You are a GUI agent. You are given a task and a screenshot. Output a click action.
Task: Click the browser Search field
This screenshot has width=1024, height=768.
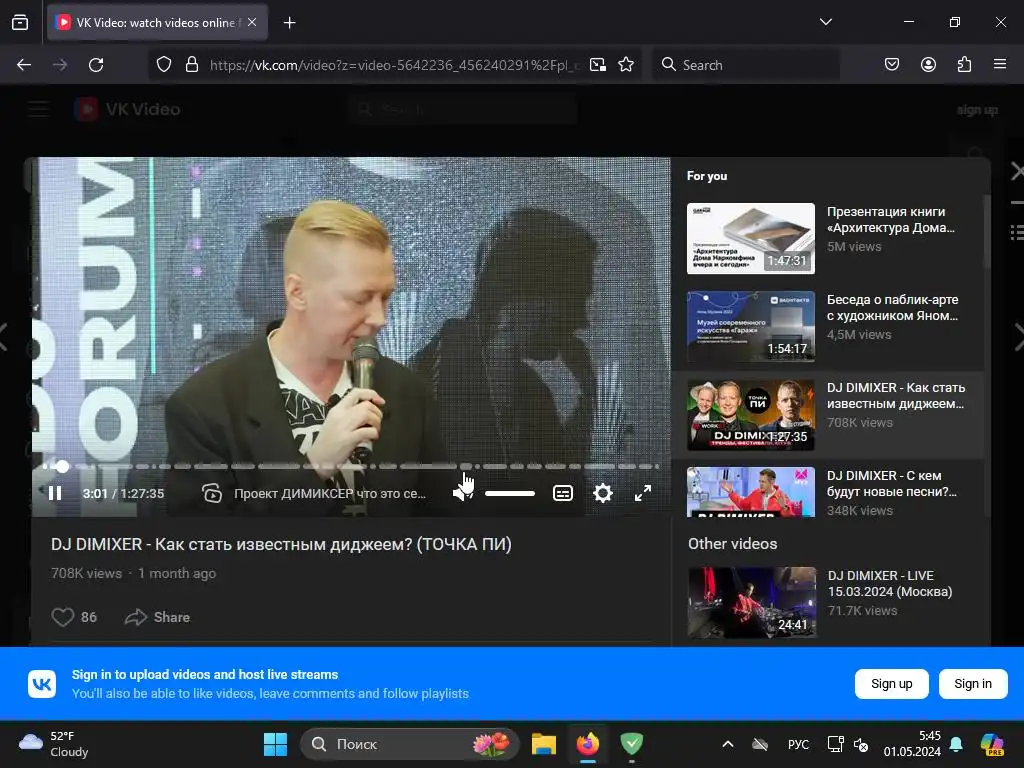746,65
